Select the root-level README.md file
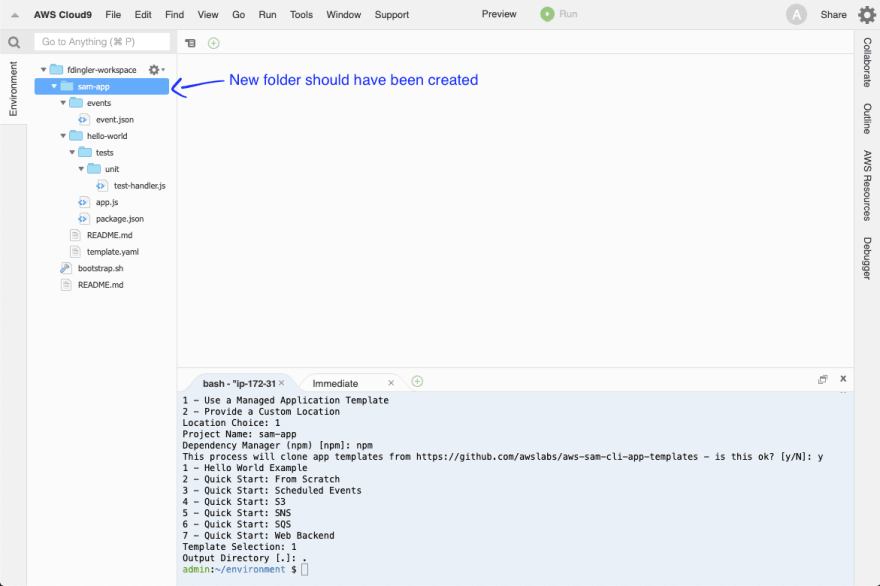Image resolution: width=880 pixels, height=586 pixels. coord(100,285)
